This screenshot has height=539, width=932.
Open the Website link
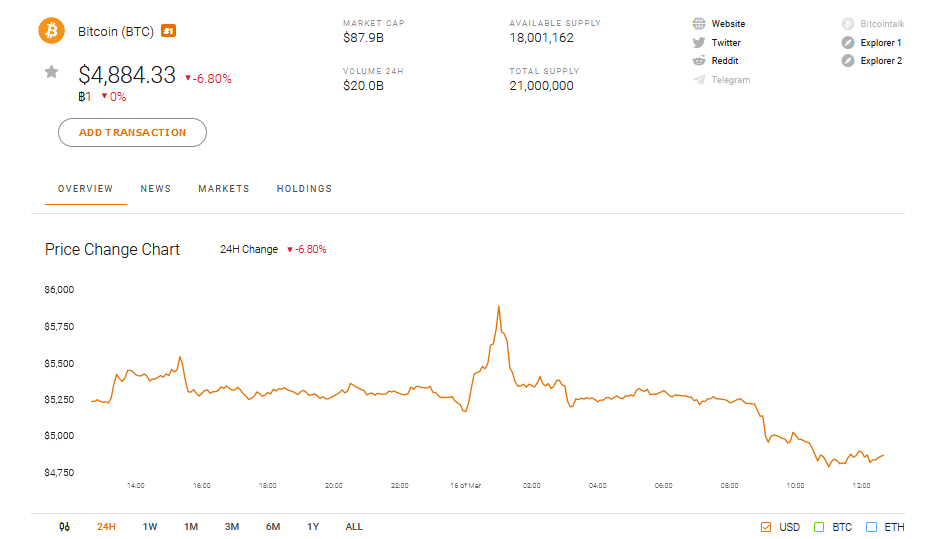(728, 24)
